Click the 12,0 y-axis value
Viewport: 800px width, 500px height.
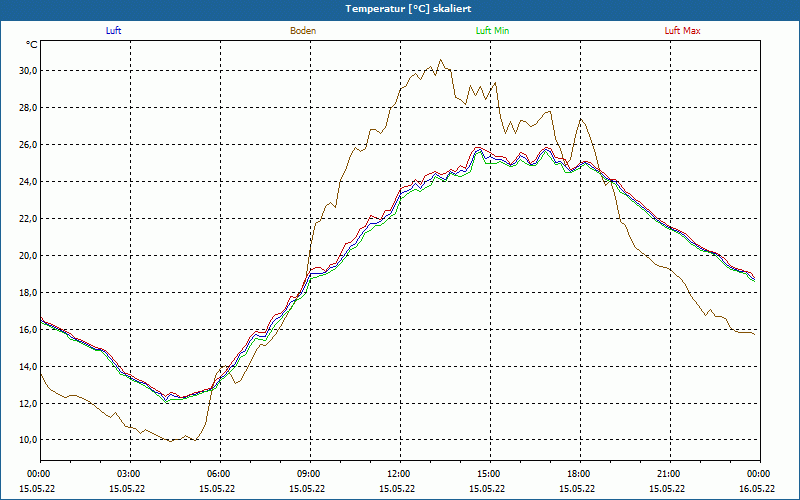(x=28, y=404)
